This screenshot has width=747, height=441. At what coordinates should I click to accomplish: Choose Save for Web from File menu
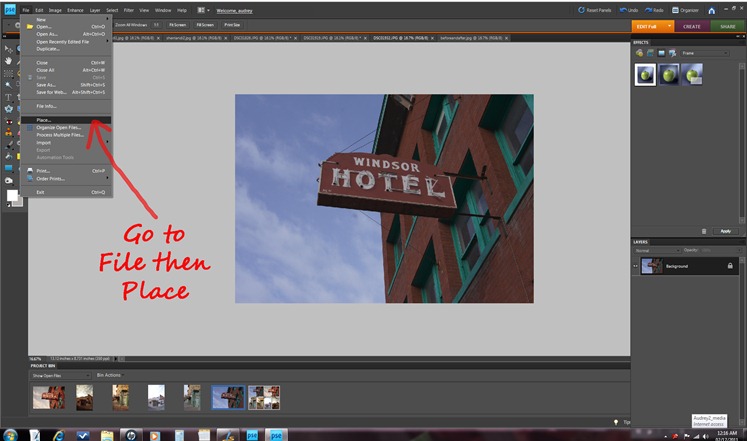[52, 91]
